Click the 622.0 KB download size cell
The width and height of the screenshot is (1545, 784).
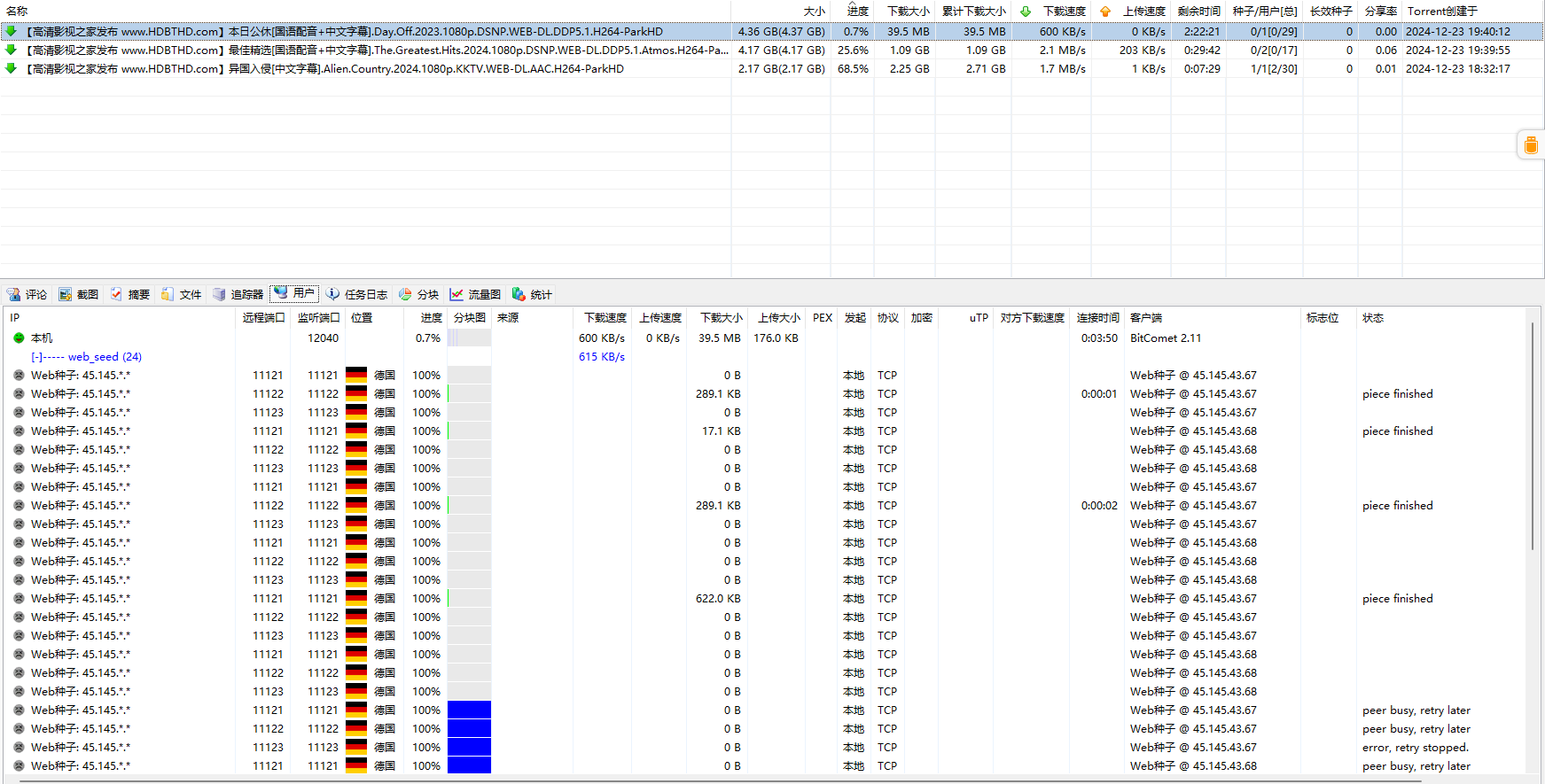[718, 598]
